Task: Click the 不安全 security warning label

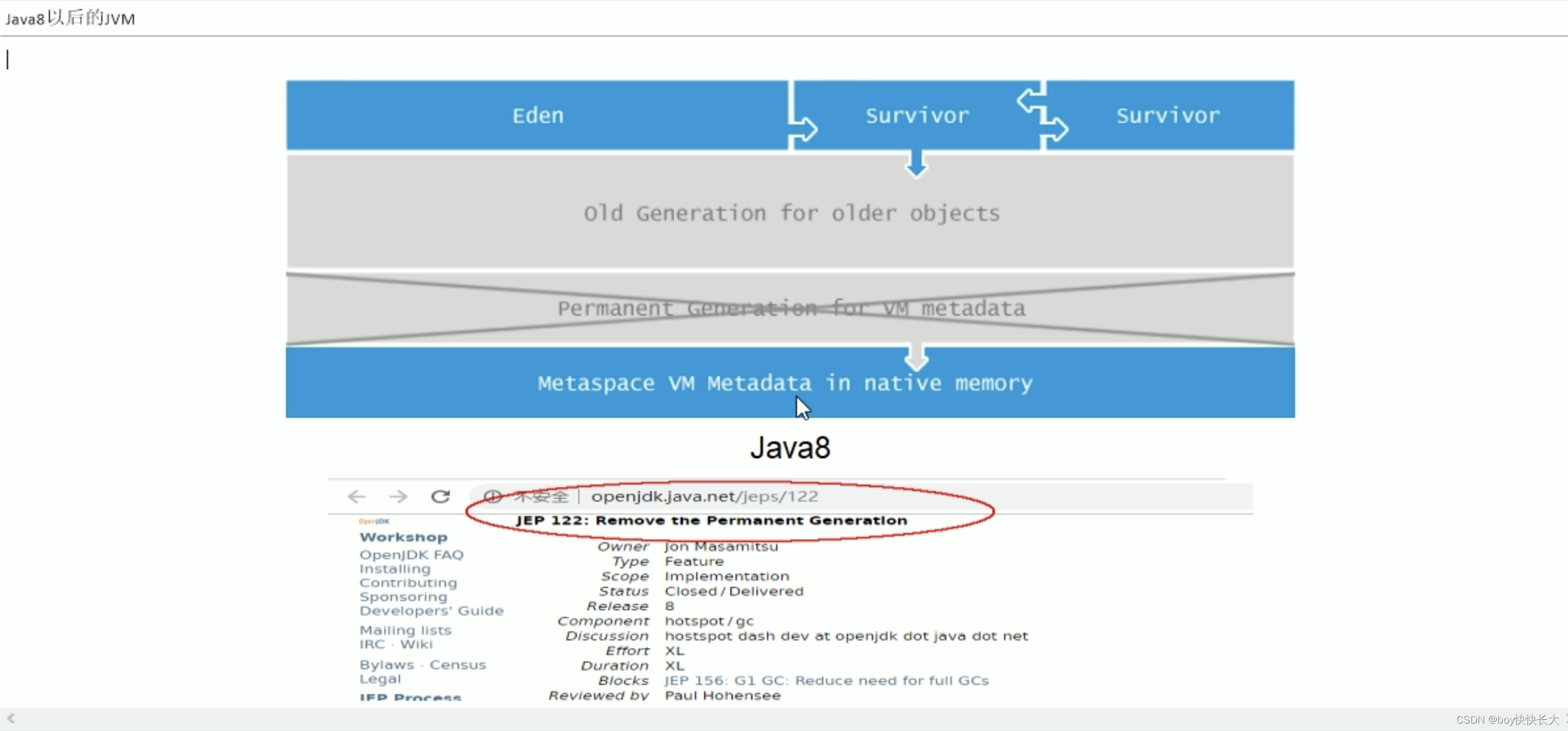Action: tap(541, 497)
